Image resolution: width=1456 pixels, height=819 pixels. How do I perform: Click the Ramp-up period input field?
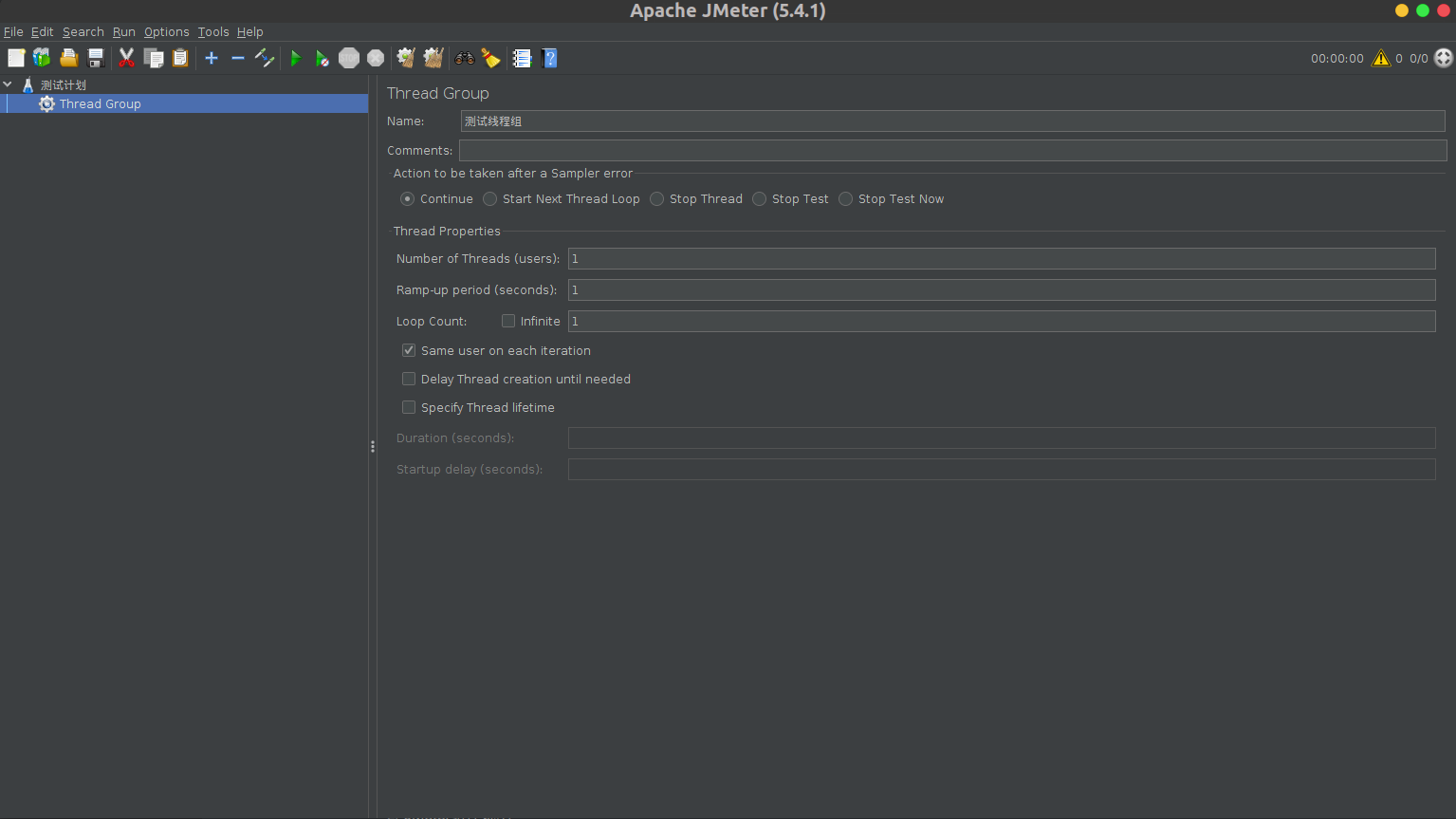point(1002,289)
